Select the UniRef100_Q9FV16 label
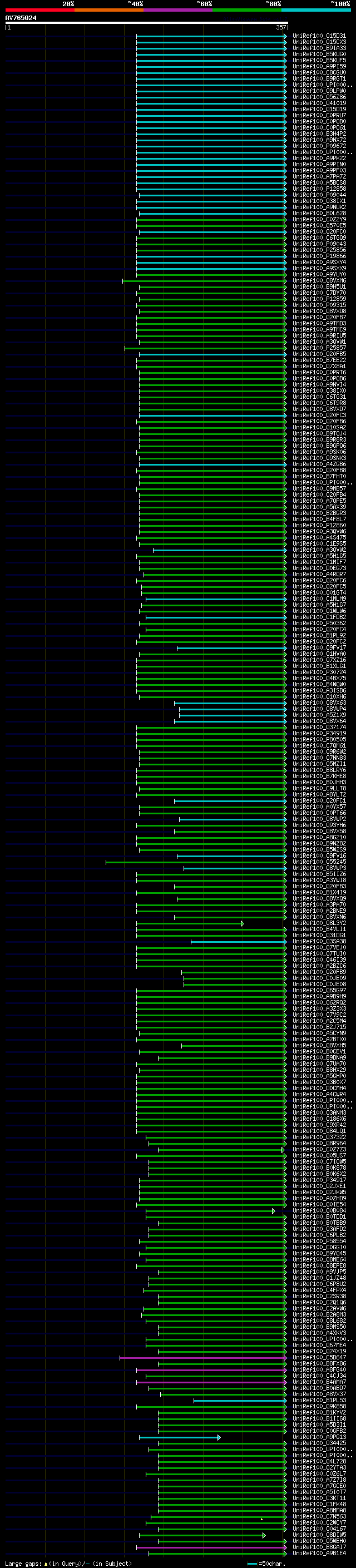This screenshot has width=356, height=1568. (x=319, y=856)
